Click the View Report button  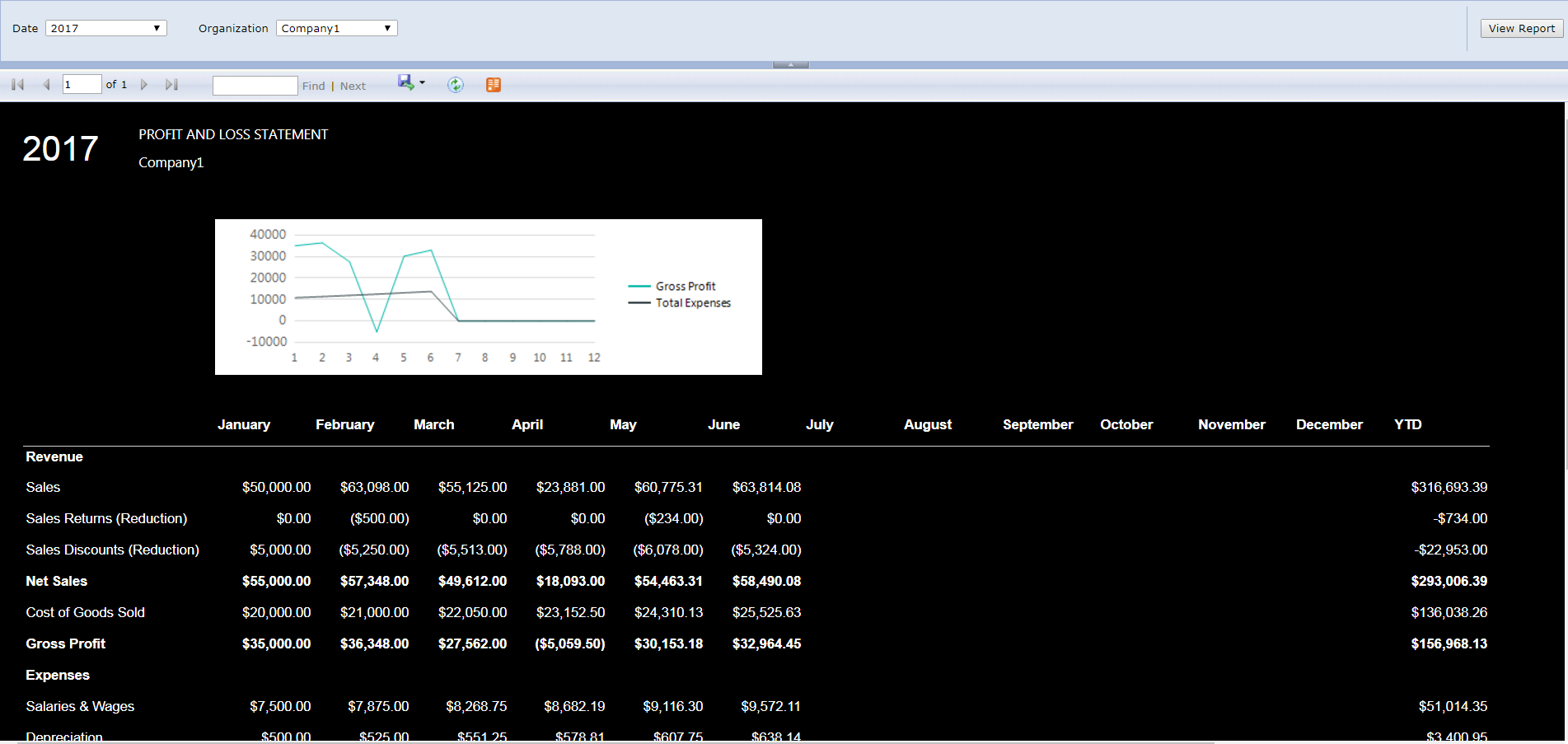(1522, 28)
